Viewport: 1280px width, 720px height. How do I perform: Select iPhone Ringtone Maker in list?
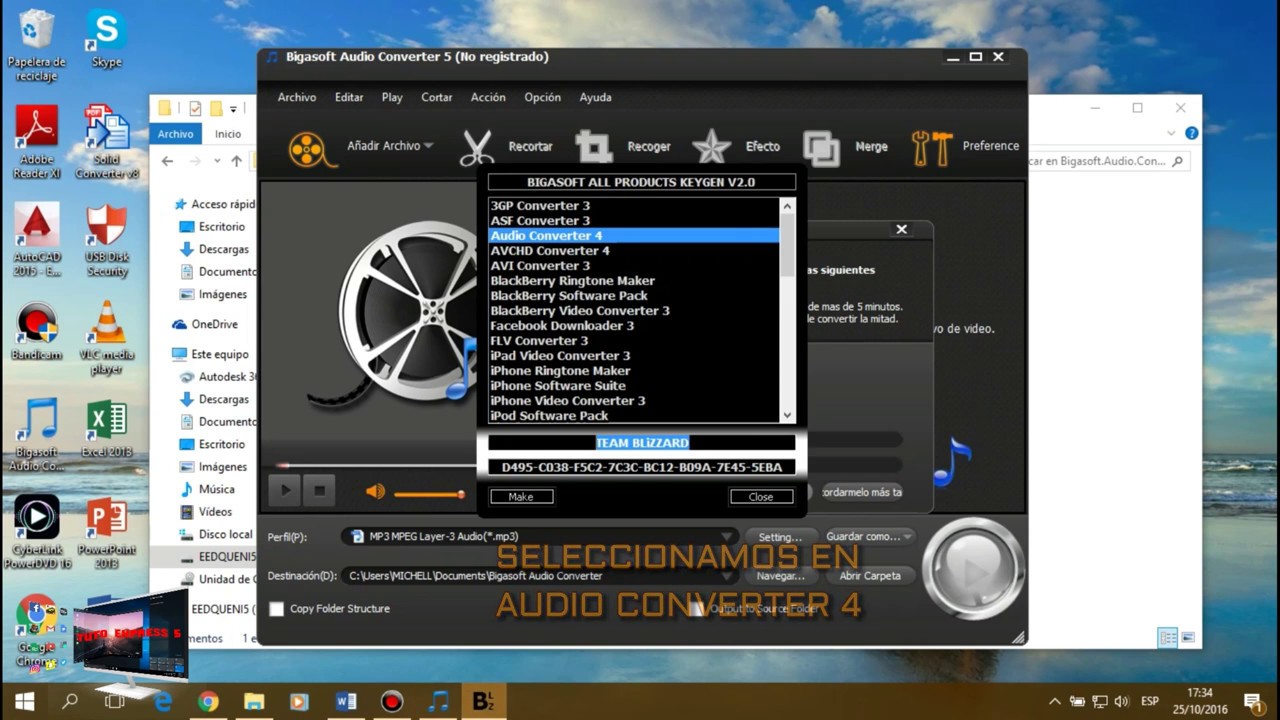click(633, 371)
